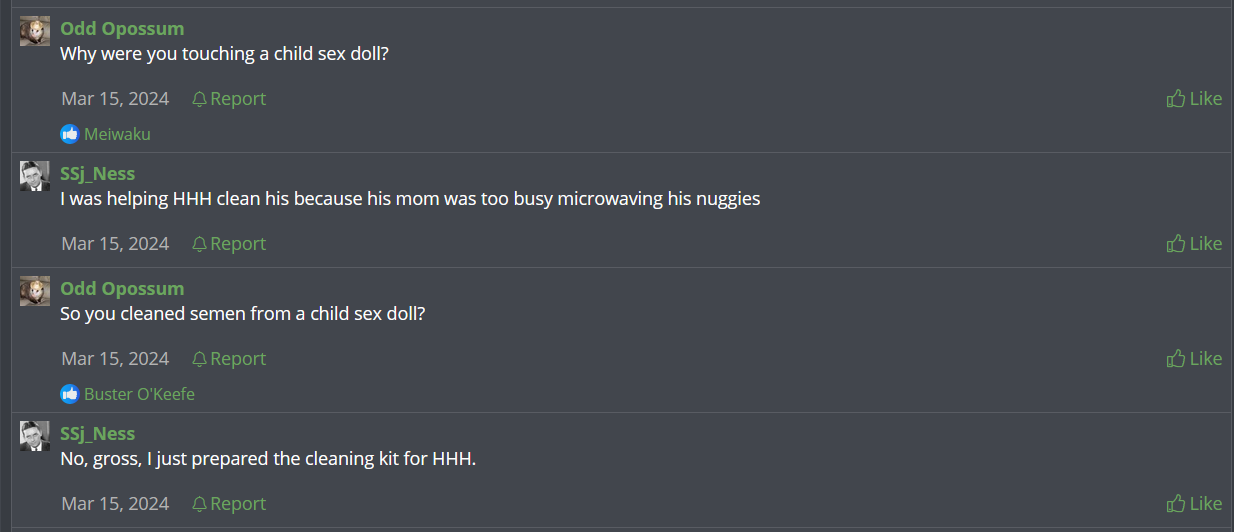Click the blue thumbs-up icon beside Buster O'Keefe
Screen dimensions: 1234x532
tap(69, 394)
